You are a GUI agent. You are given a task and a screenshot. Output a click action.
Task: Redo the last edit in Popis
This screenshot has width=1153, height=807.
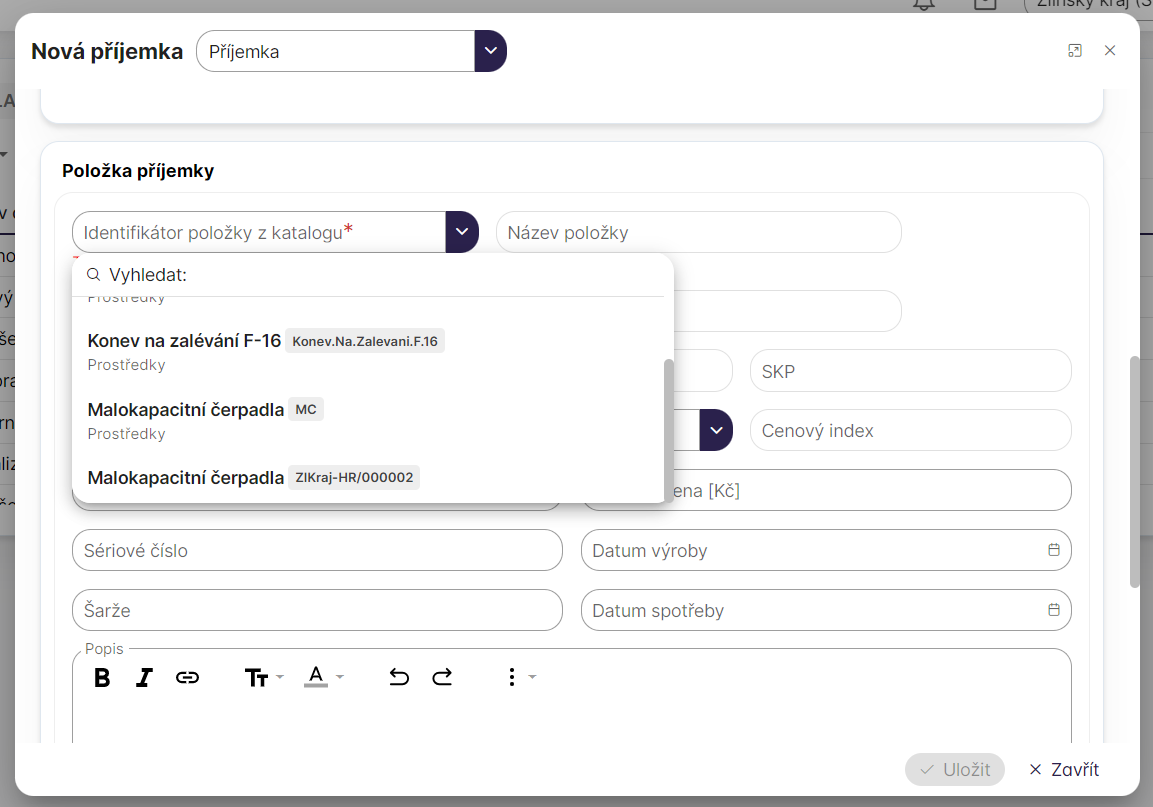click(442, 678)
